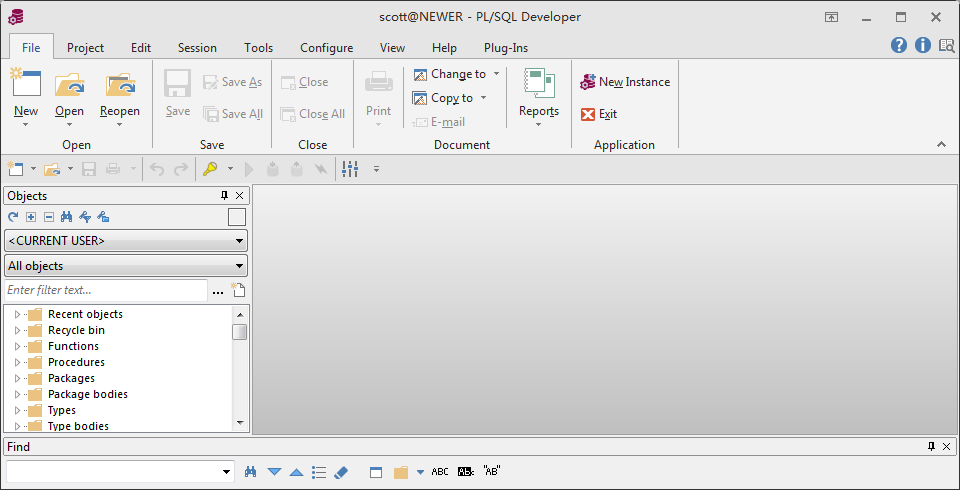The height and width of the screenshot is (490, 960).
Task: Click the quick toolbar Open folder icon
Action: tap(53, 168)
